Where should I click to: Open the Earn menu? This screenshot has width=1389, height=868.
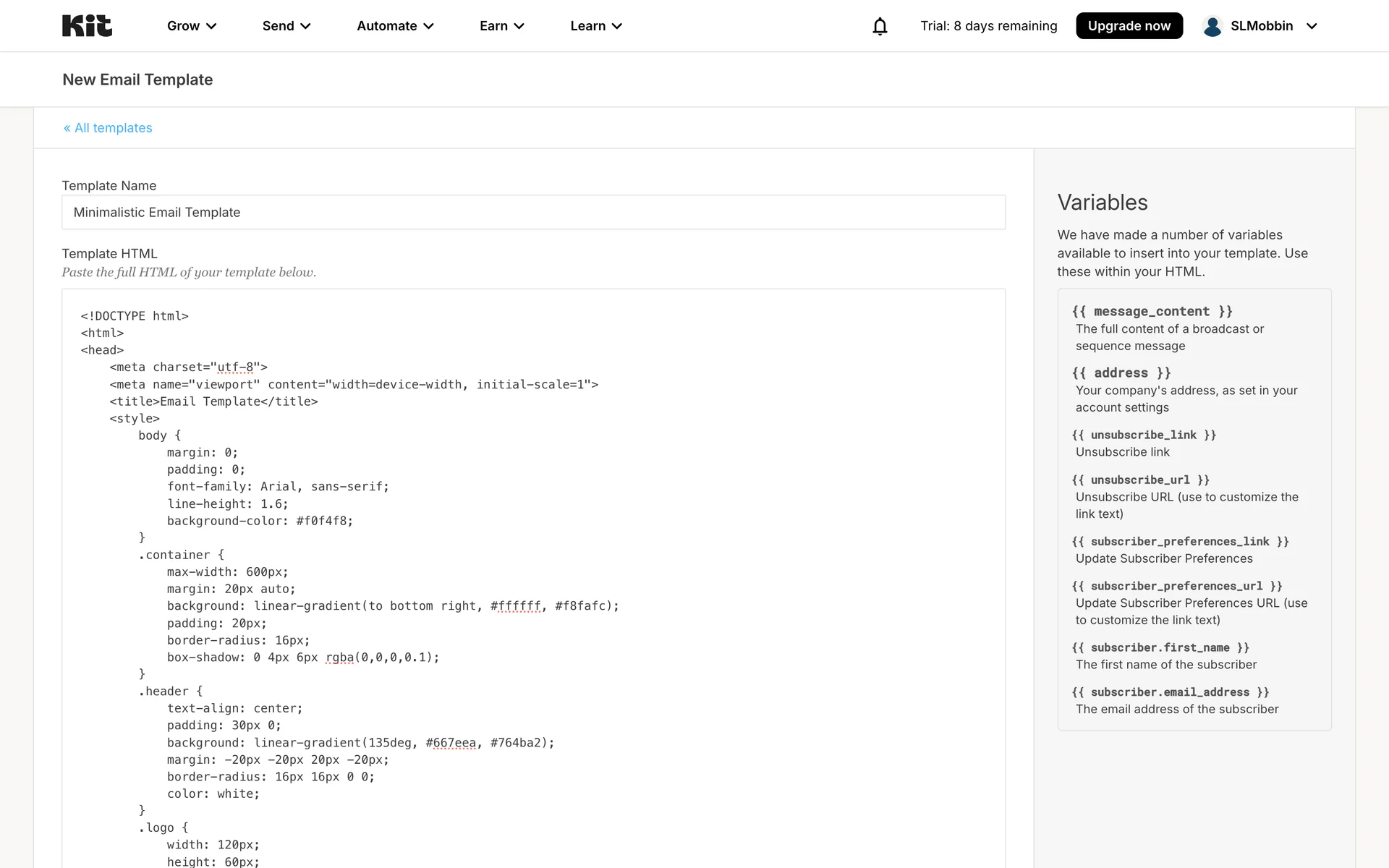point(501,26)
